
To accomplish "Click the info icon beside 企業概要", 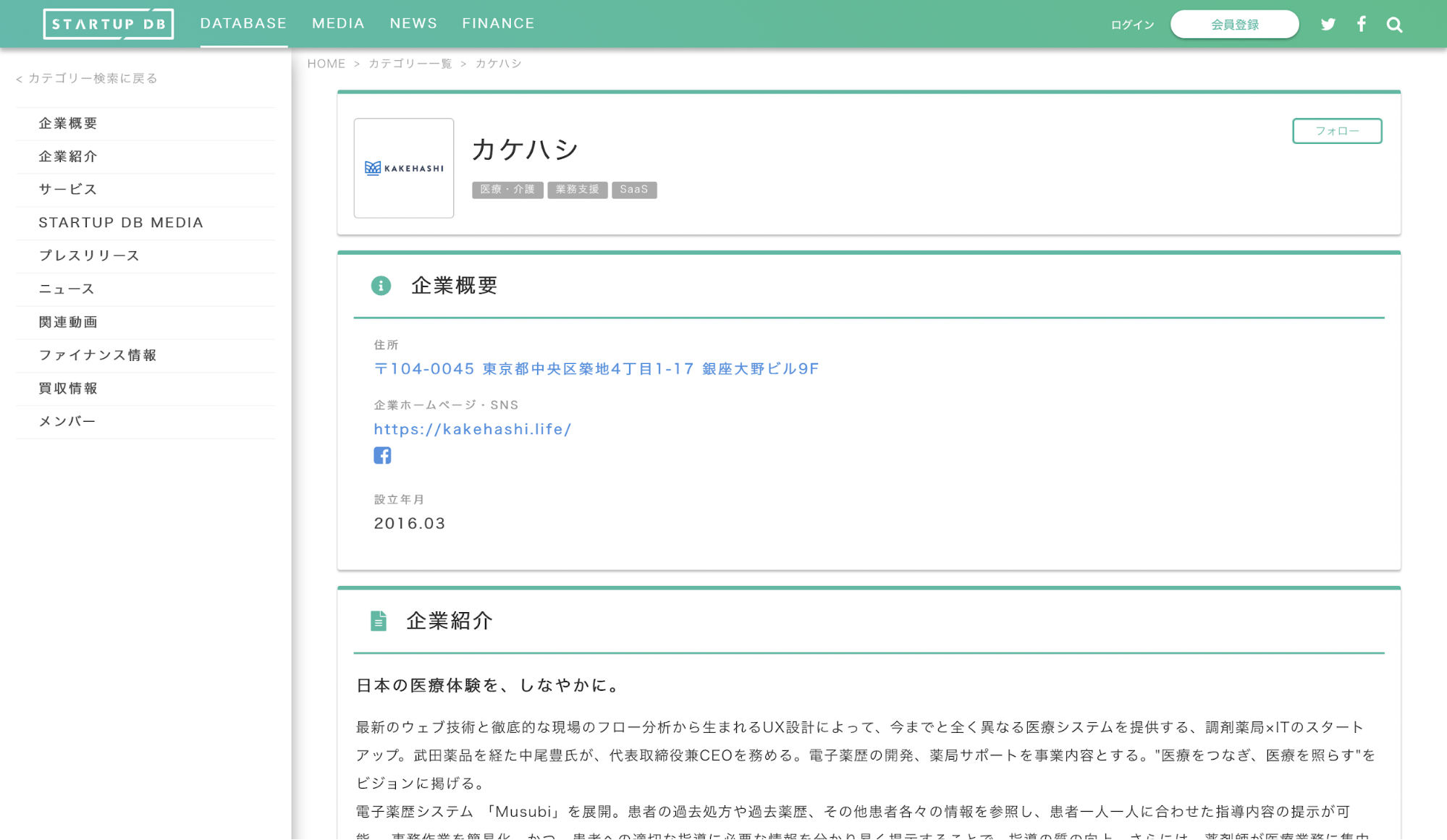I will 382,285.
